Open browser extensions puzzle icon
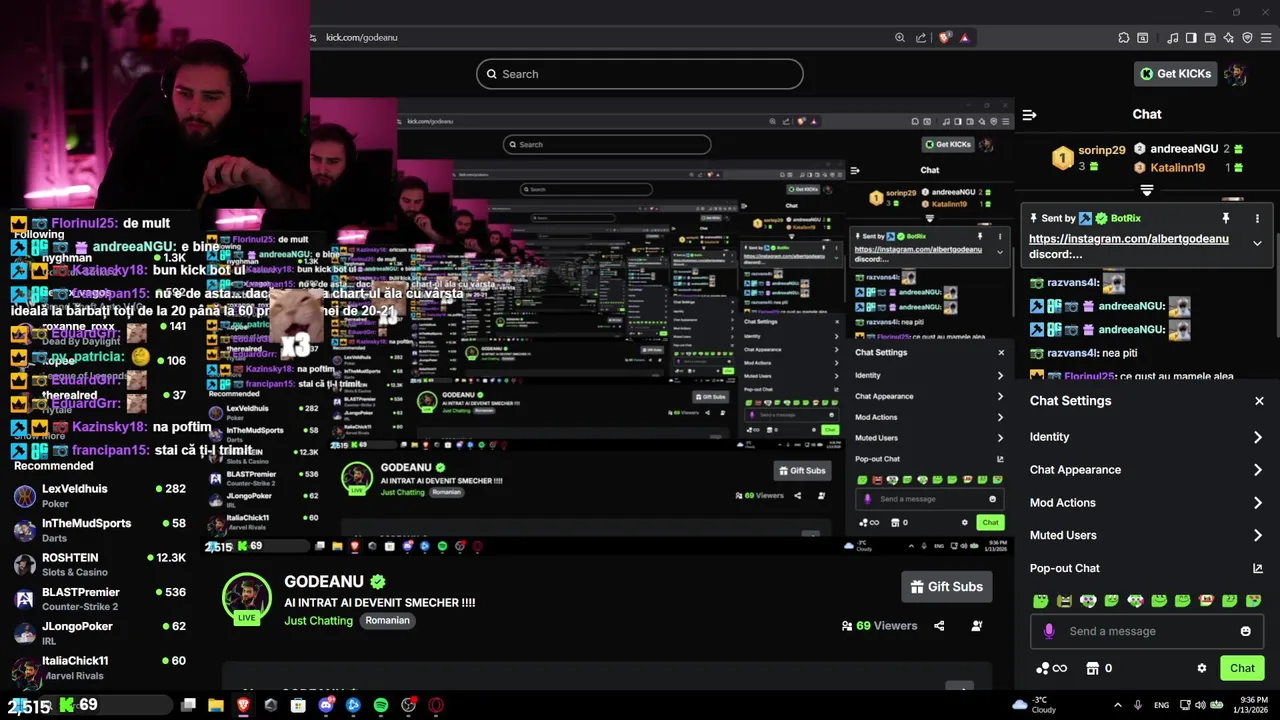 (x=1124, y=38)
